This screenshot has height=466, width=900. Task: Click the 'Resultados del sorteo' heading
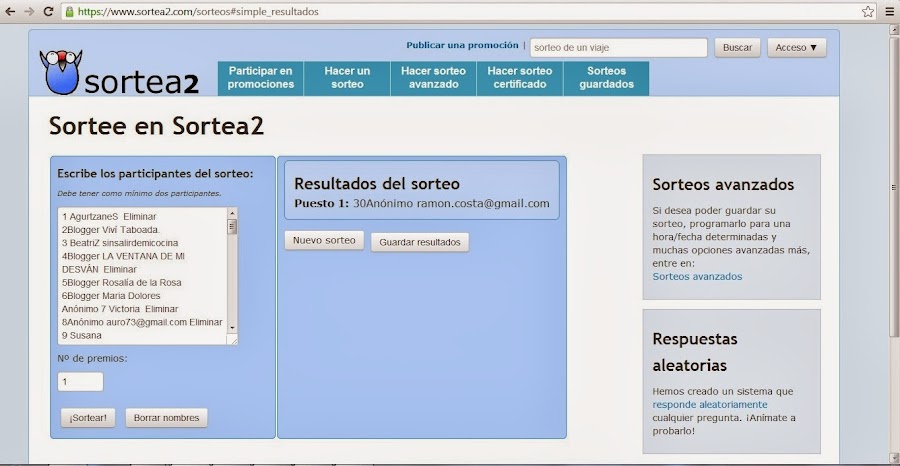pos(377,184)
